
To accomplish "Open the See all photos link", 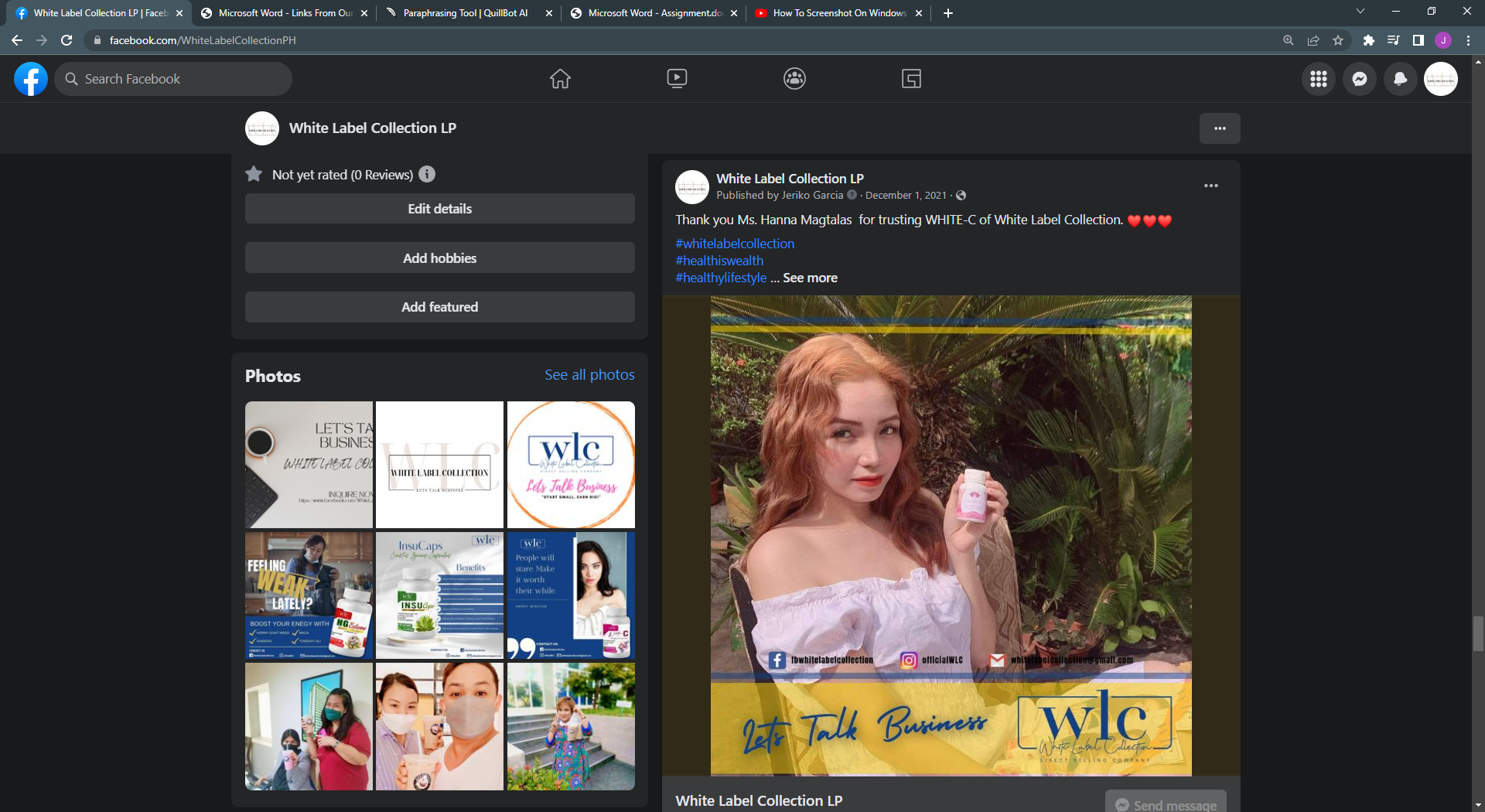I will 589,375.
